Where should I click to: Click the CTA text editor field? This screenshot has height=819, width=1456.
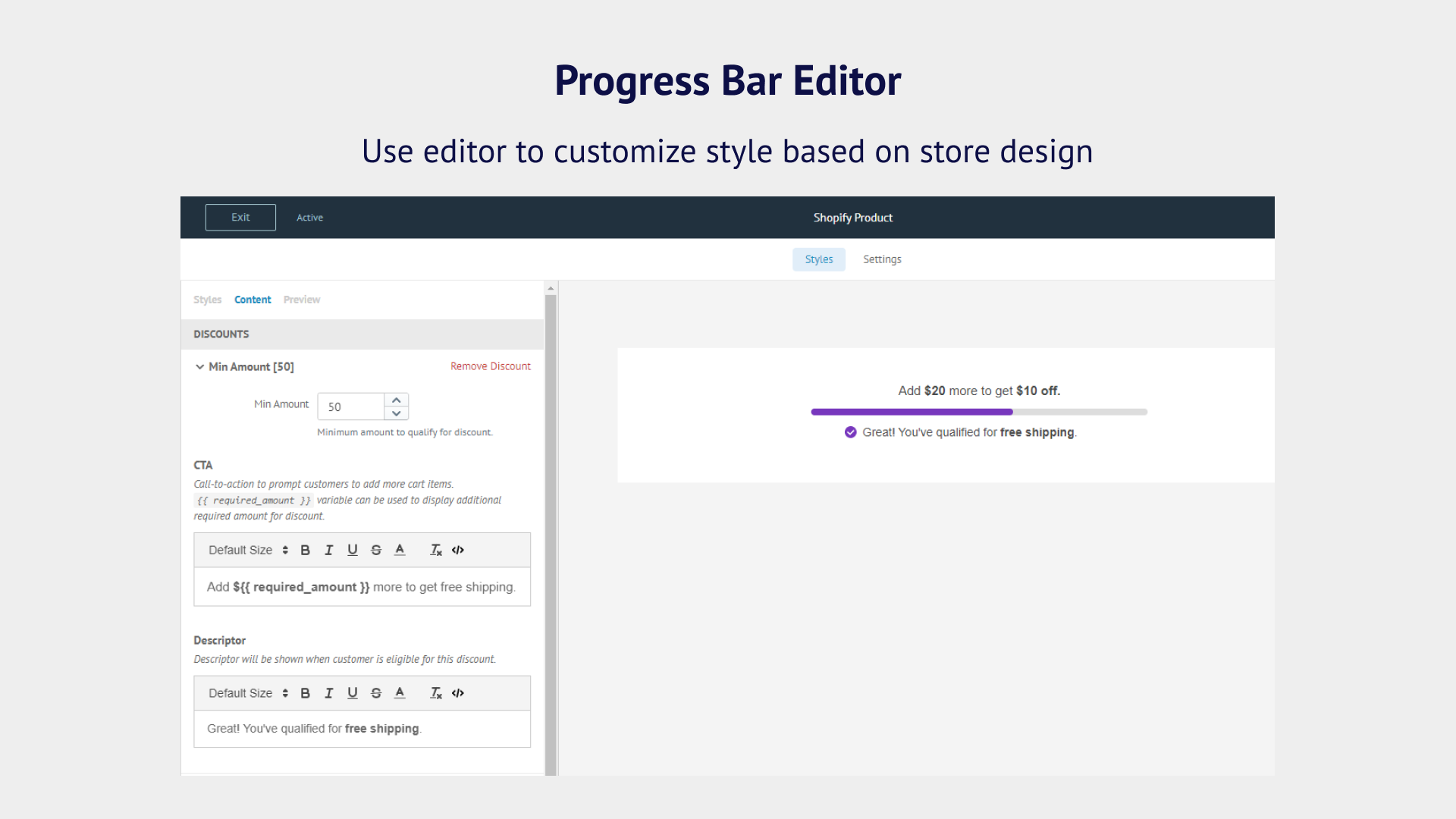(362, 587)
